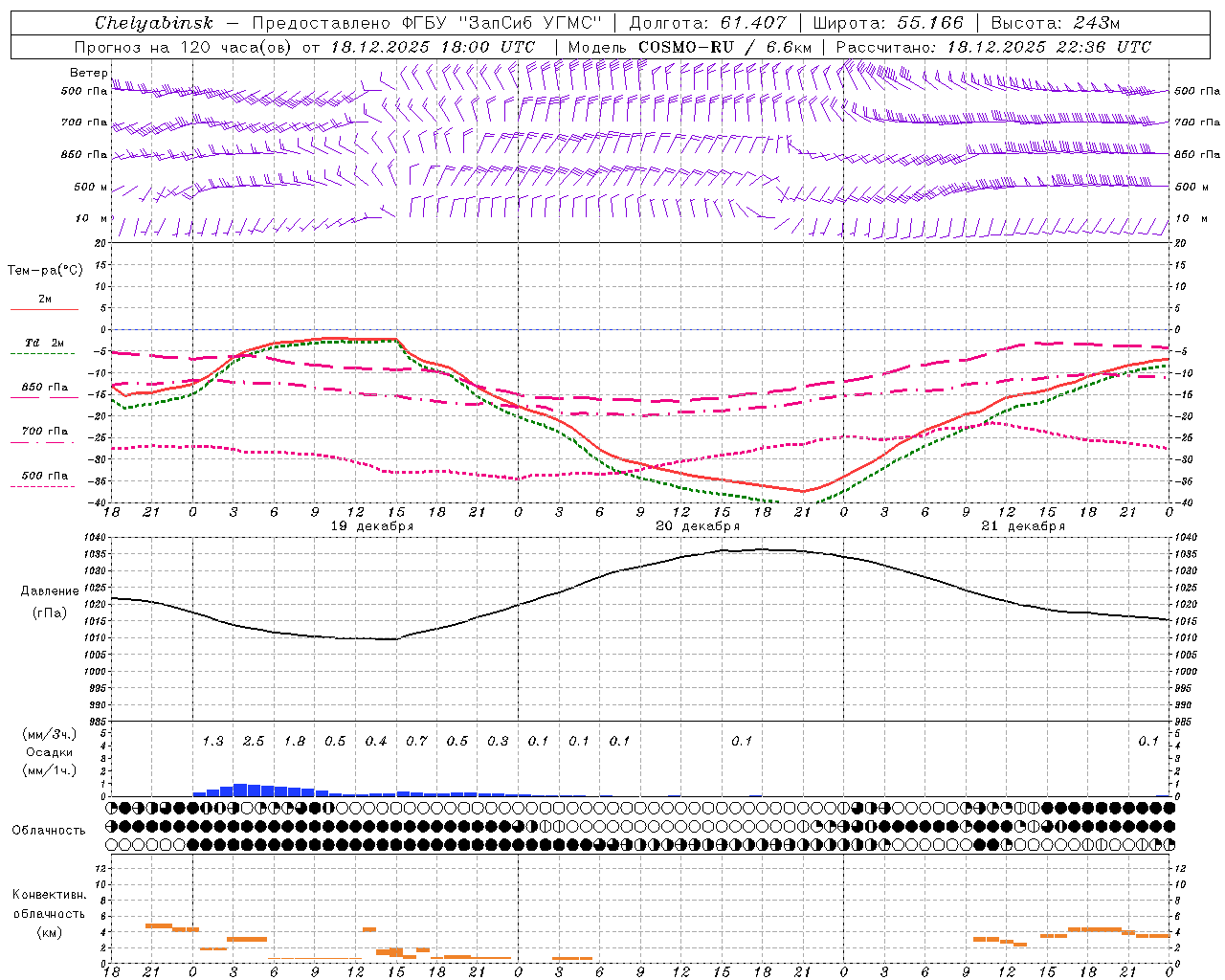Click the '(мм/3ч.)' precipitation unit label

[50, 734]
